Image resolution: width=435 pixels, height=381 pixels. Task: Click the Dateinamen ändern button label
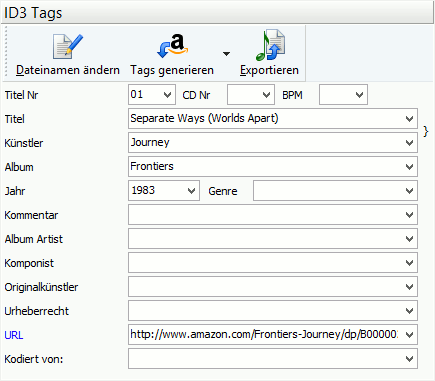(68, 70)
